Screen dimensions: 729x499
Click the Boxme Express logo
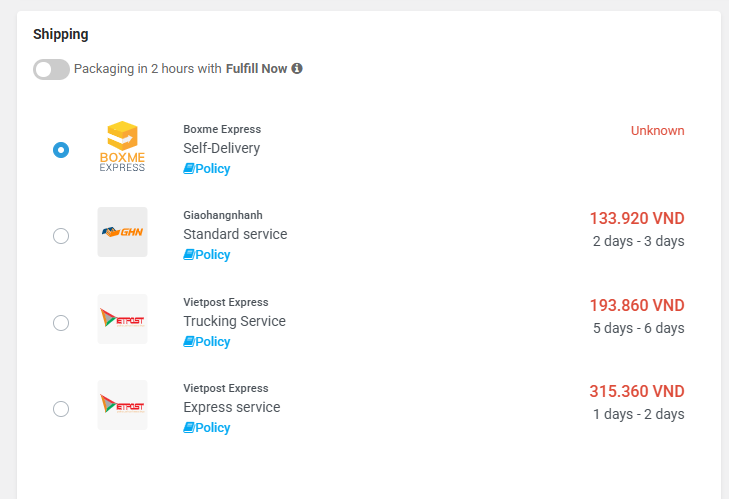(x=122, y=146)
